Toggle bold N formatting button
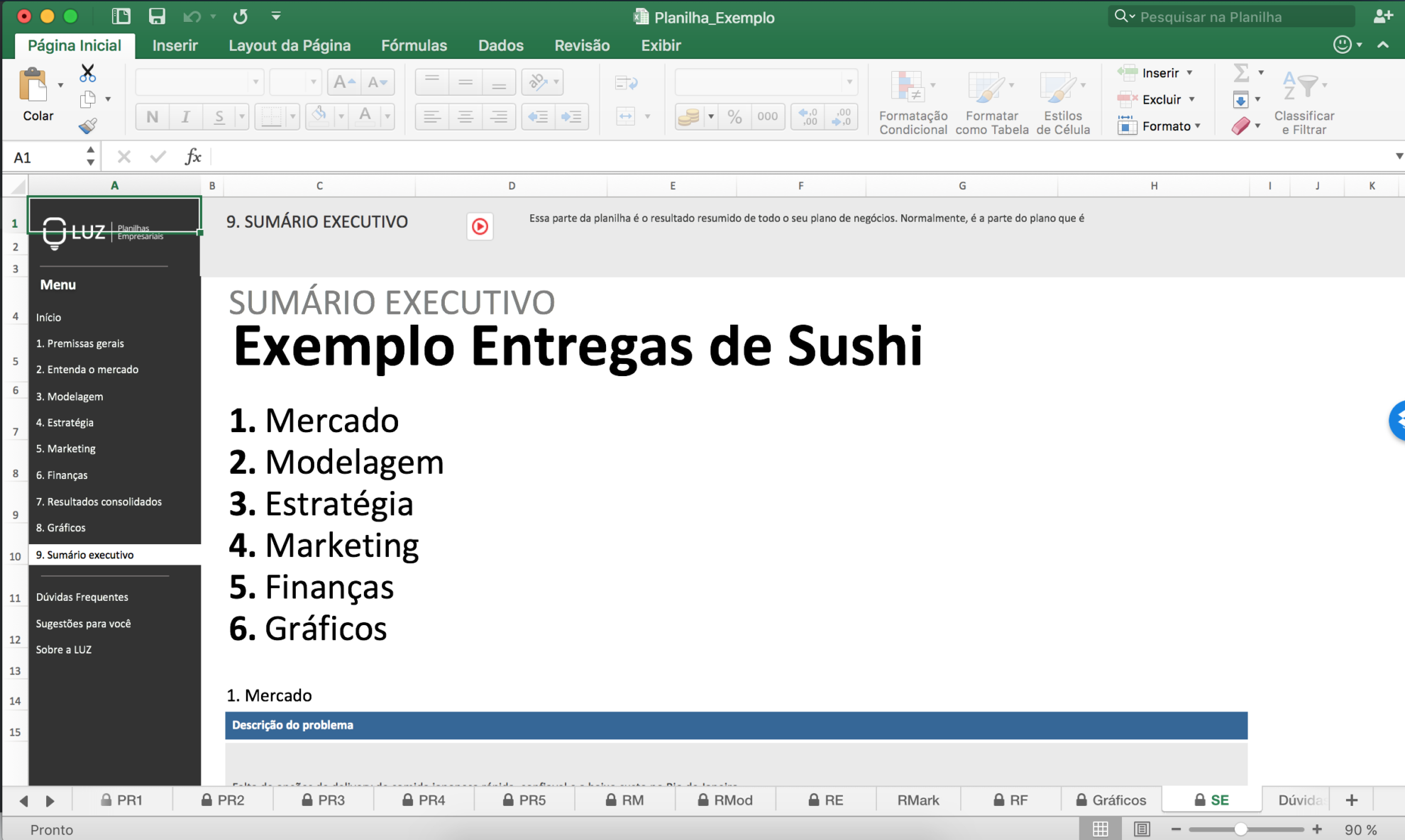The width and height of the screenshot is (1405, 840). click(x=152, y=116)
